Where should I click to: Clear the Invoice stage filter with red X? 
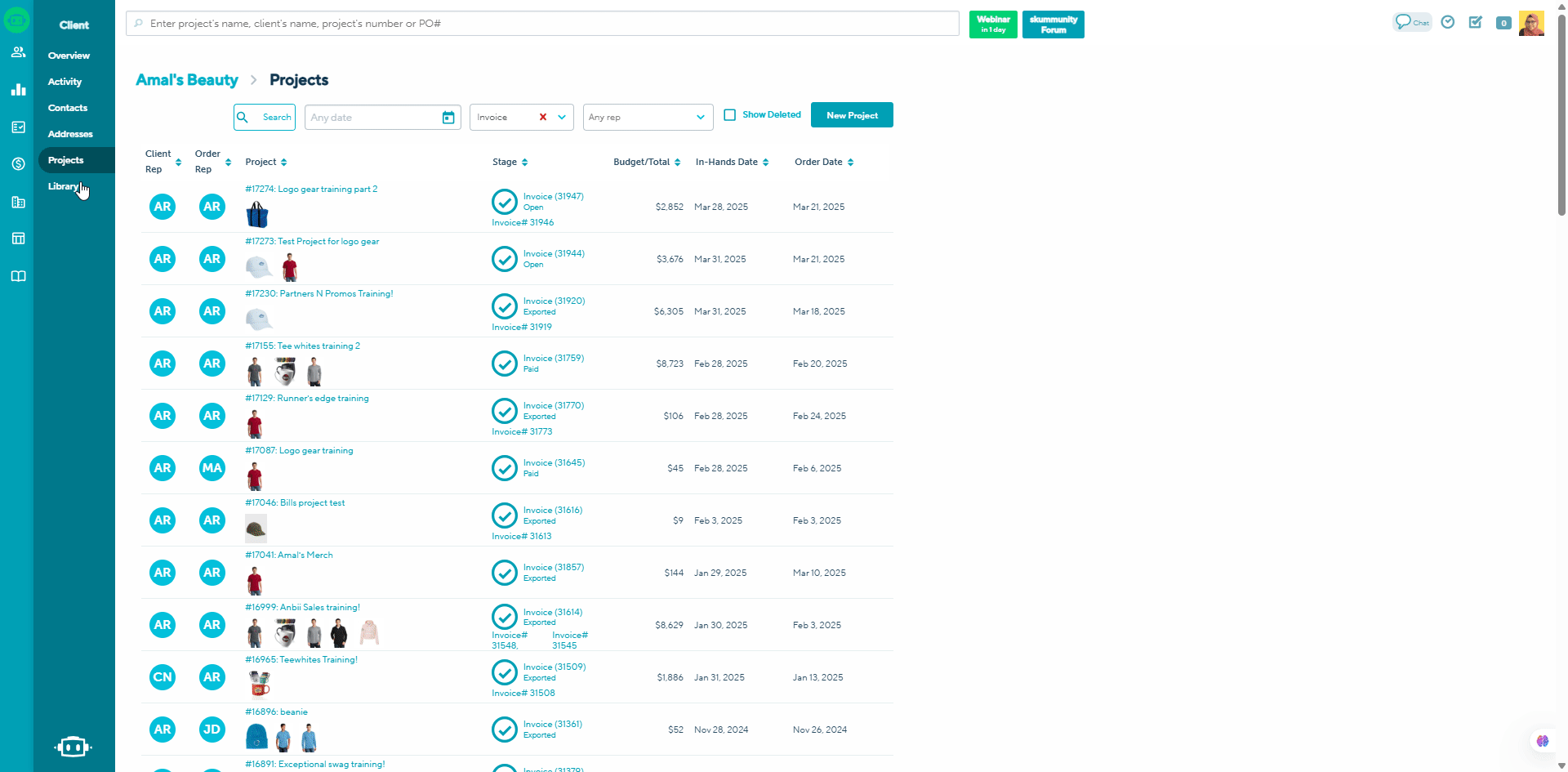[x=542, y=118]
